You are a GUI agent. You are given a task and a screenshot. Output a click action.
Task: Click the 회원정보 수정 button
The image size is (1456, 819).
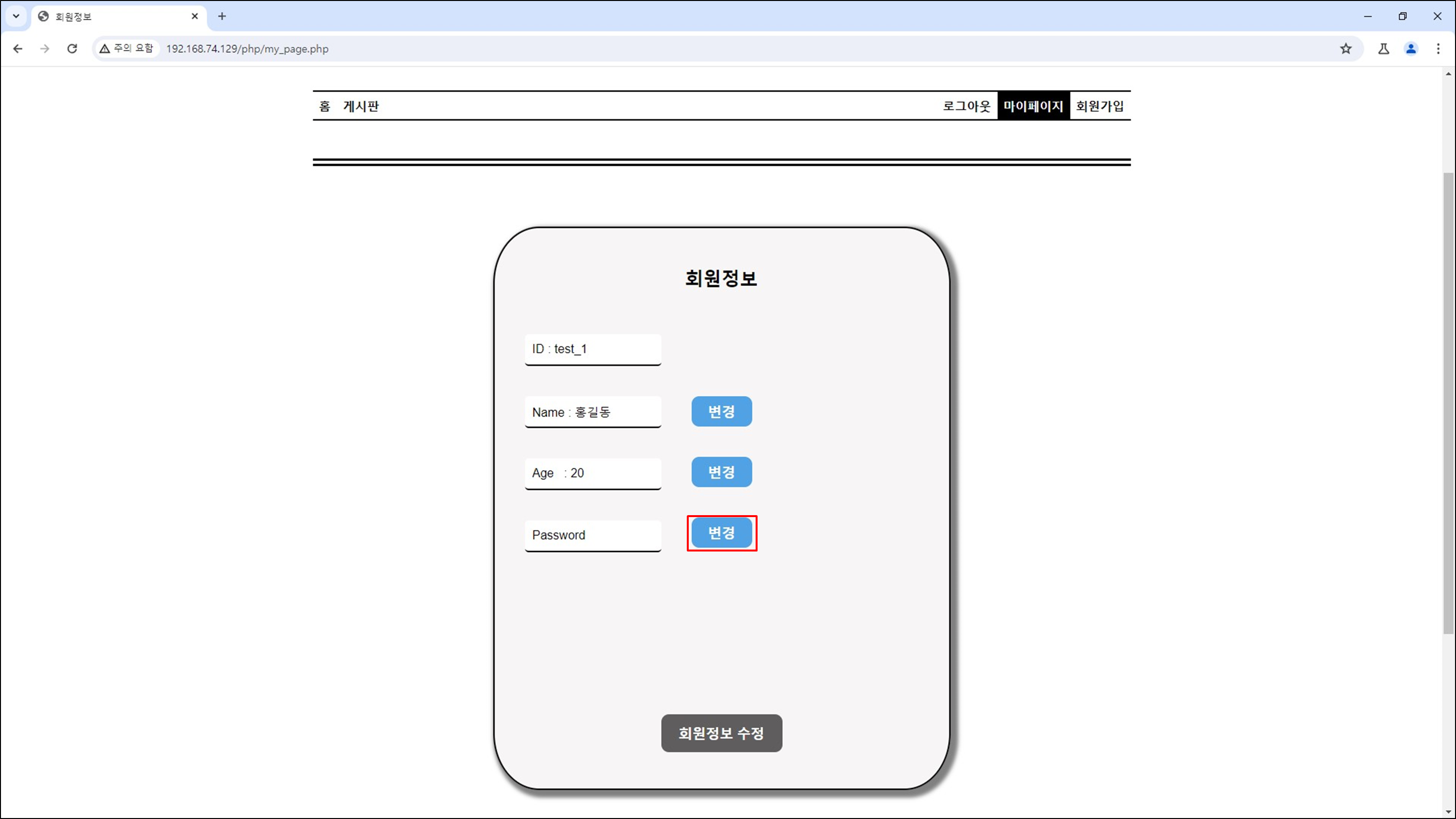click(722, 733)
